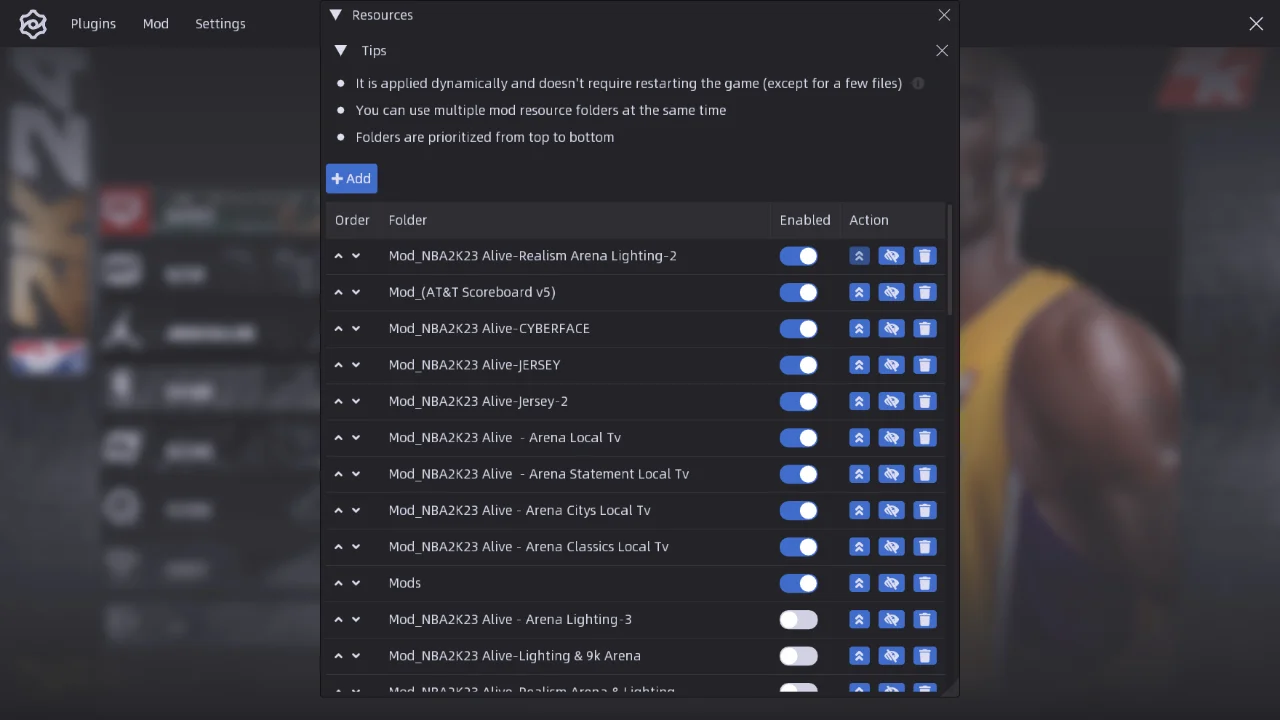This screenshot has width=1280, height=720.
Task: Open the Plugins menu
Action: pos(93,24)
